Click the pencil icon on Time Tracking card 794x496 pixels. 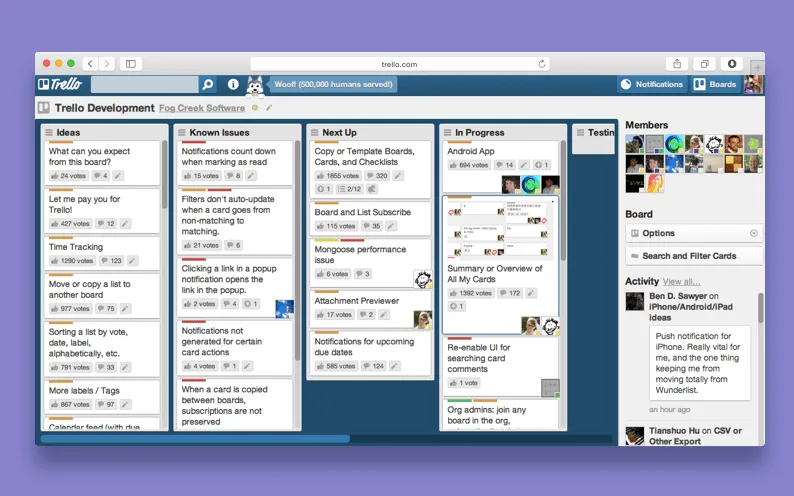(132, 261)
